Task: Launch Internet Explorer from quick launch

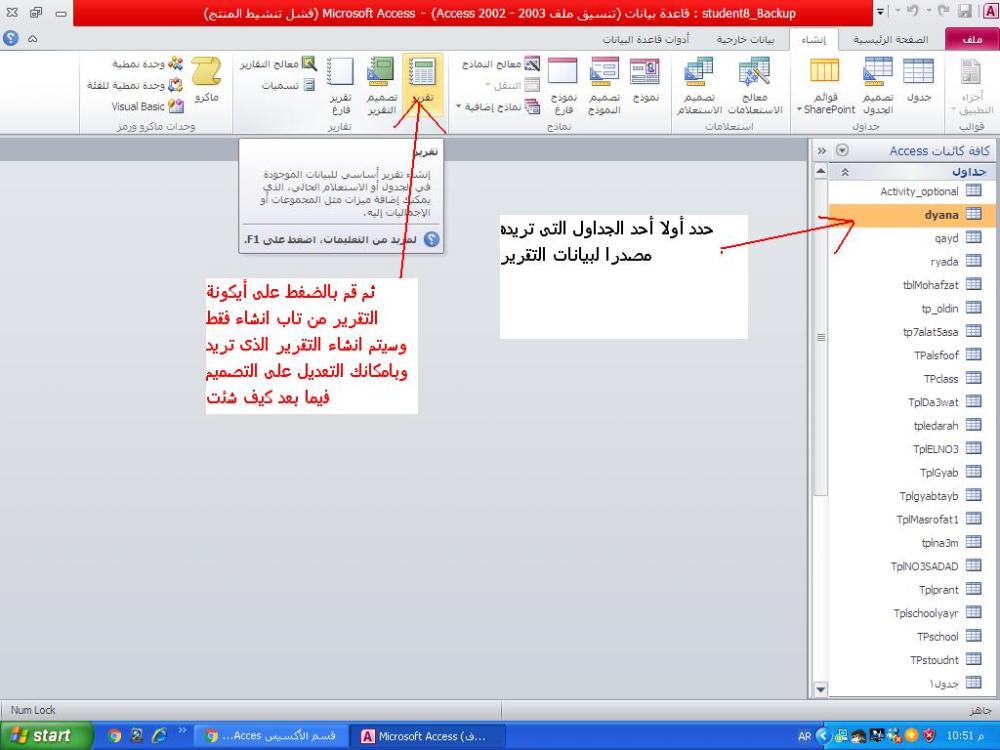Action: (x=159, y=736)
